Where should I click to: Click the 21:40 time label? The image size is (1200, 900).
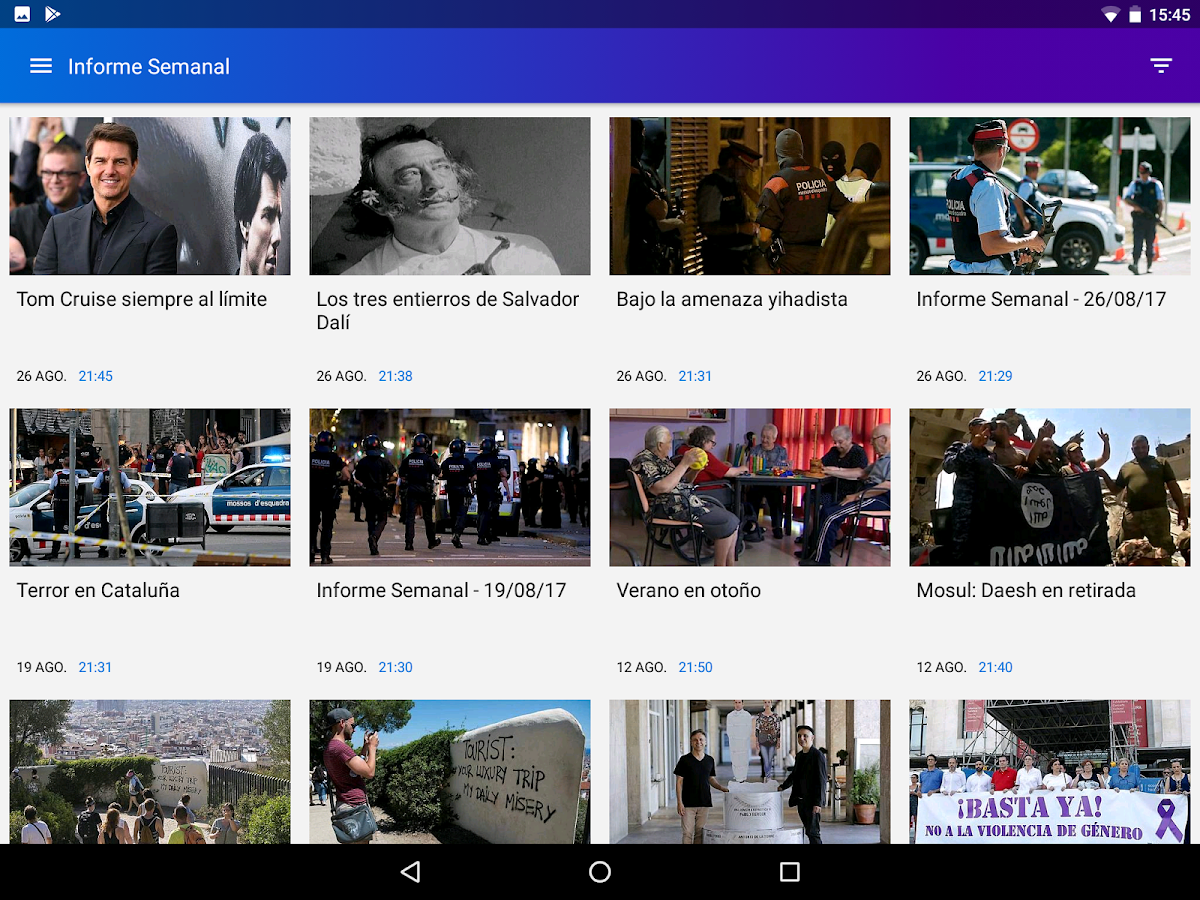point(996,667)
